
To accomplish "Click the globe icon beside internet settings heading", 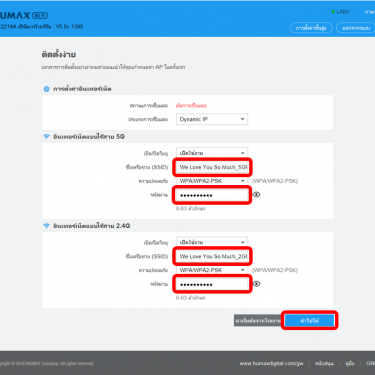I will pos(47,89).
